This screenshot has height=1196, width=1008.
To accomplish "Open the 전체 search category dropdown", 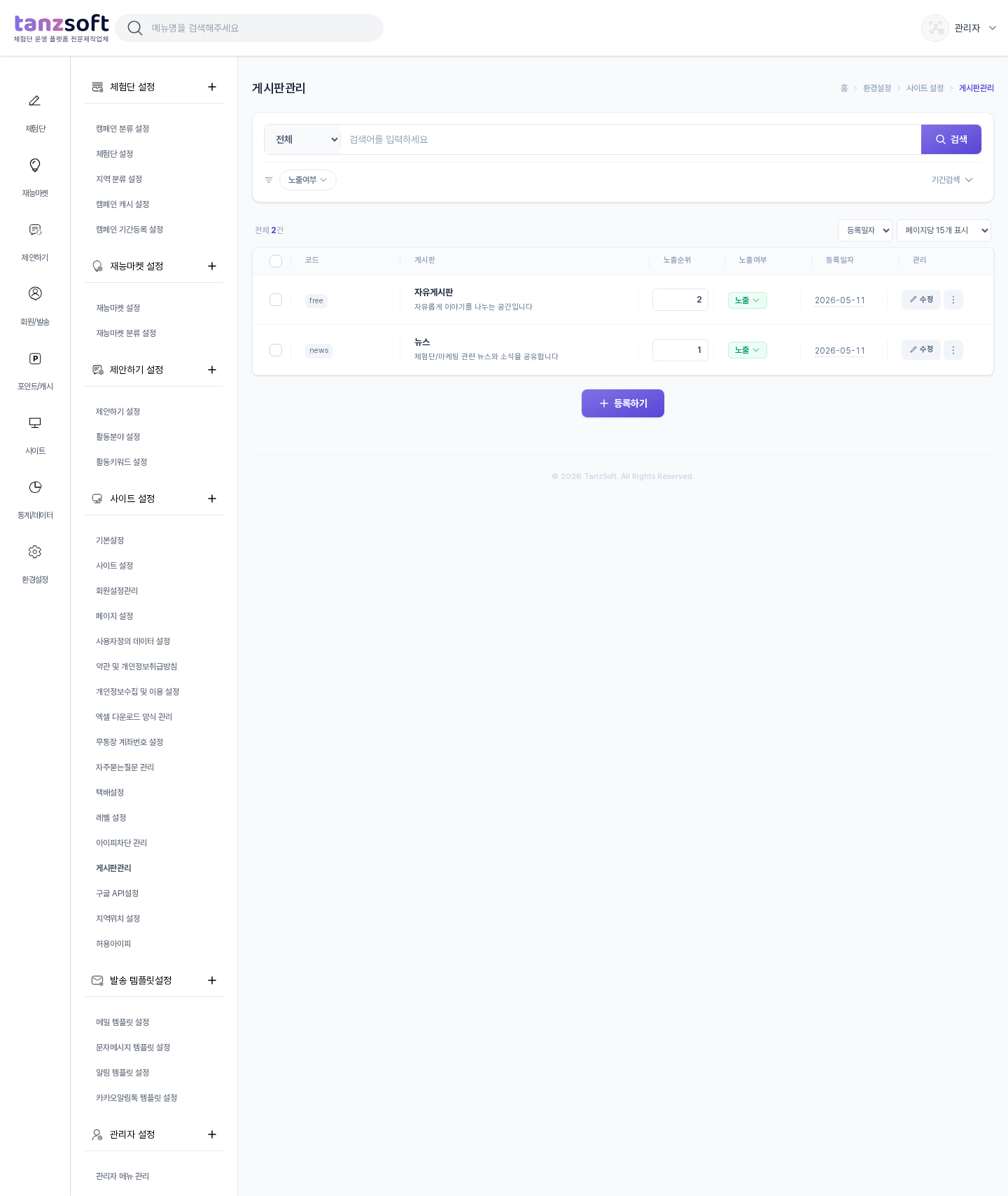I will [x=302, y=139].
